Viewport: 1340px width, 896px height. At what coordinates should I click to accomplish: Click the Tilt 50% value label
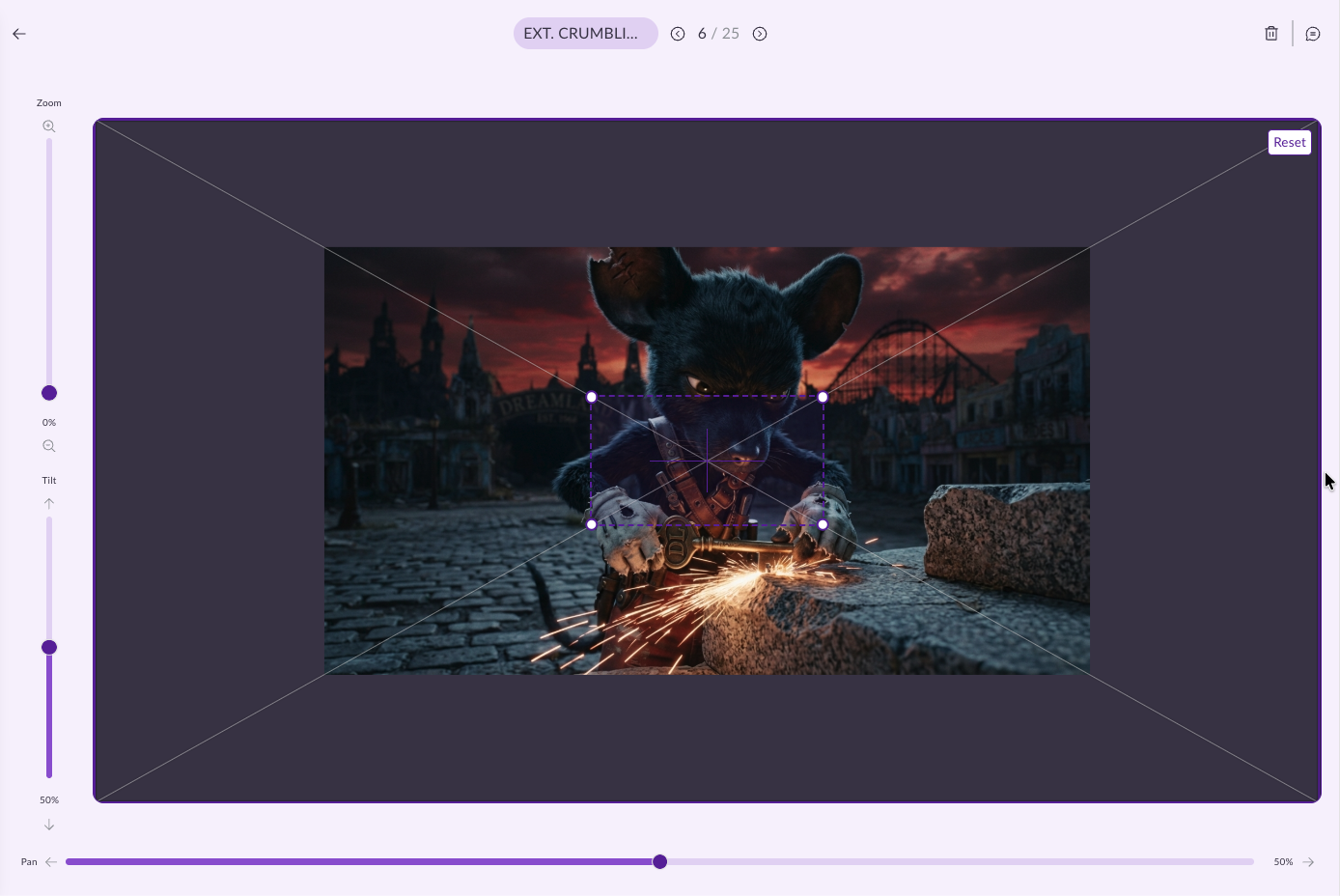coord(49,800)
